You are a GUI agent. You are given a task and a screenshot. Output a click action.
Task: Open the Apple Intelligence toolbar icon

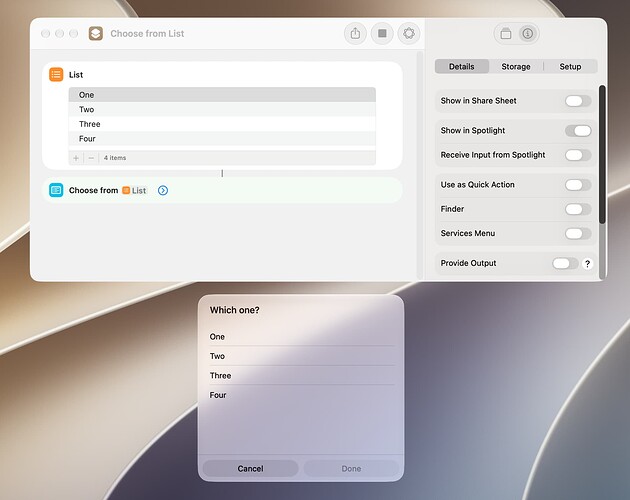[409, 33]
